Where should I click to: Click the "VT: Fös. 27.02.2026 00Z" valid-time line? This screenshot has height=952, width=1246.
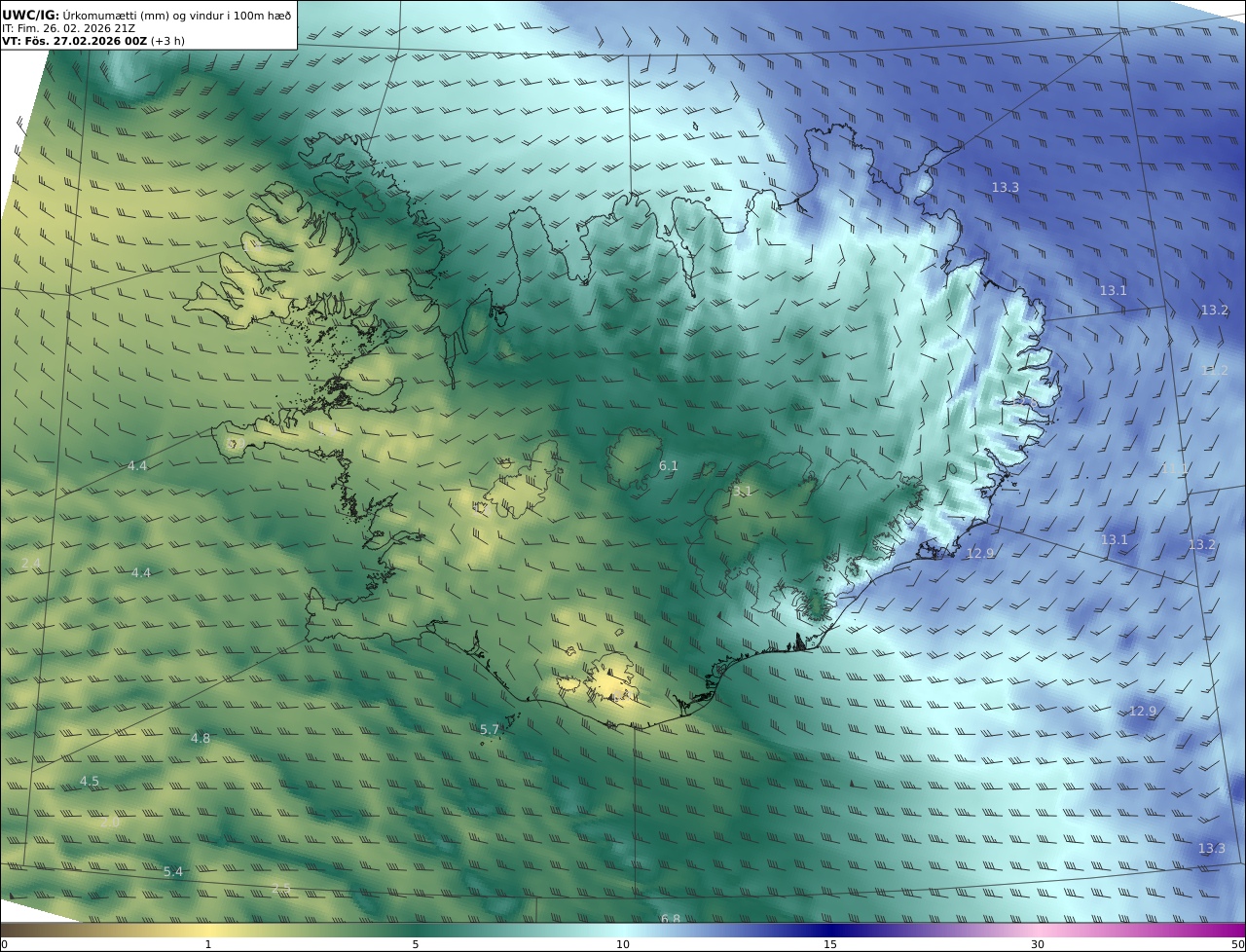tap(93, 41)
